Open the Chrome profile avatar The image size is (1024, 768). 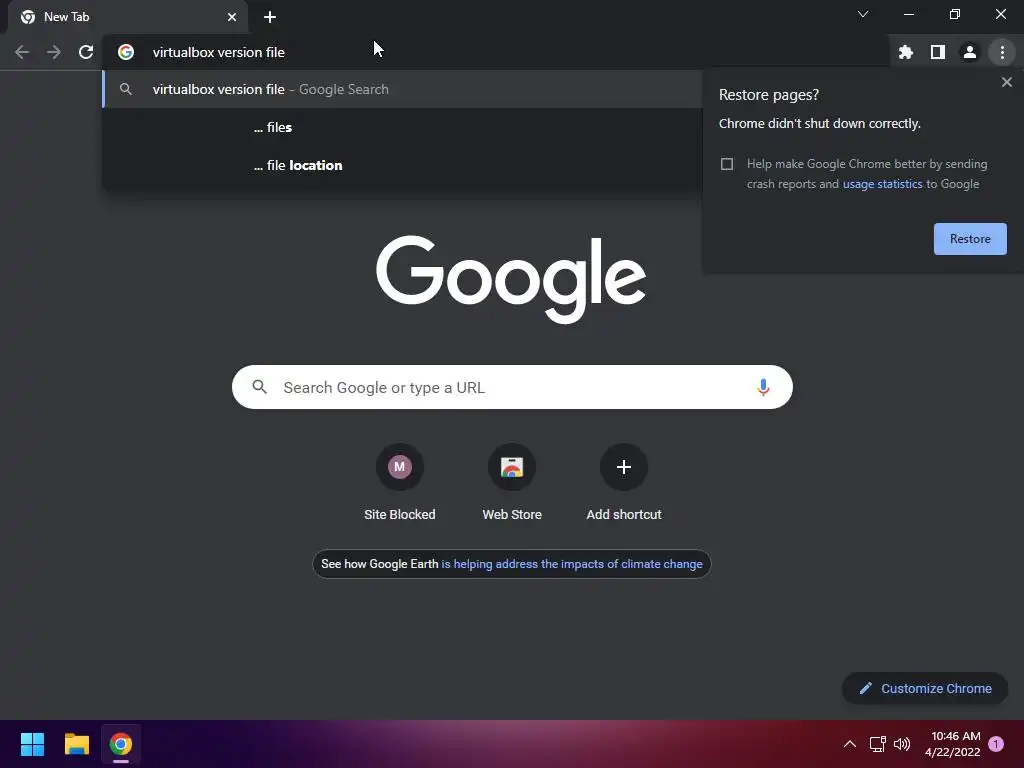(x=970, y=52)
